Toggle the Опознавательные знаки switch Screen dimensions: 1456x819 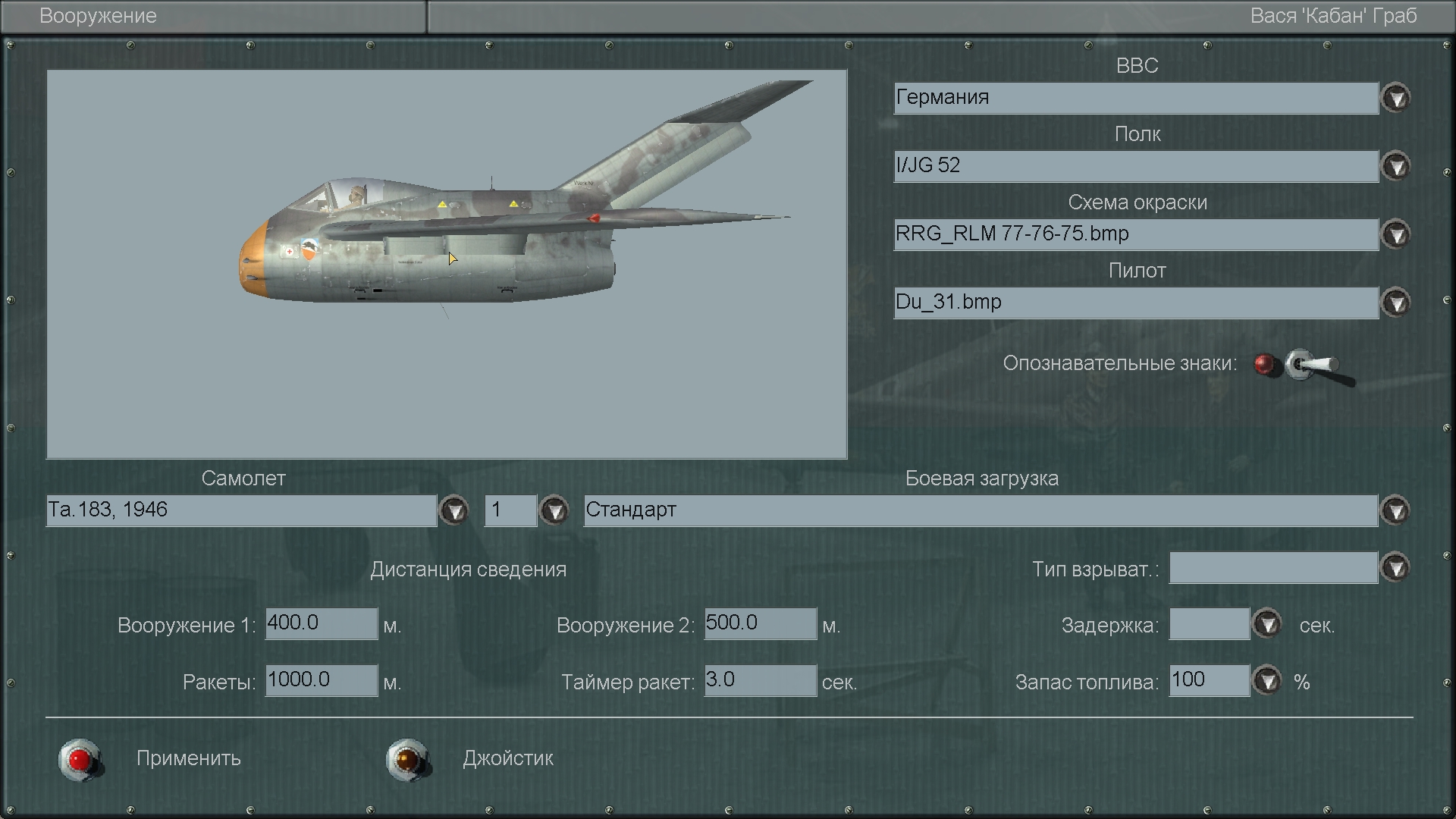coord(1312,366)
